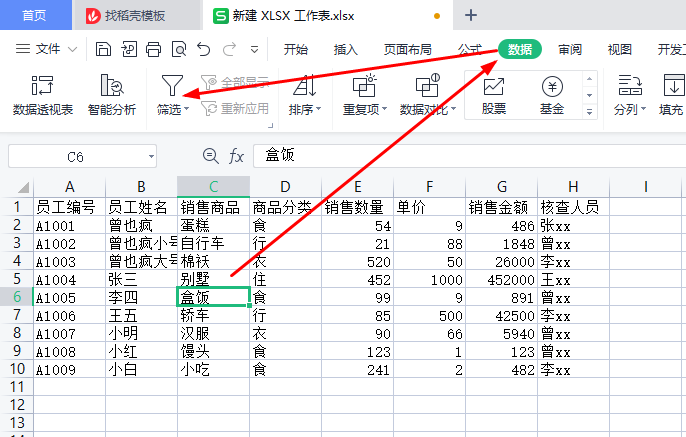Click the export to PDF icon
Viewport: 686px width, 437px height.
tap(129, 49)
